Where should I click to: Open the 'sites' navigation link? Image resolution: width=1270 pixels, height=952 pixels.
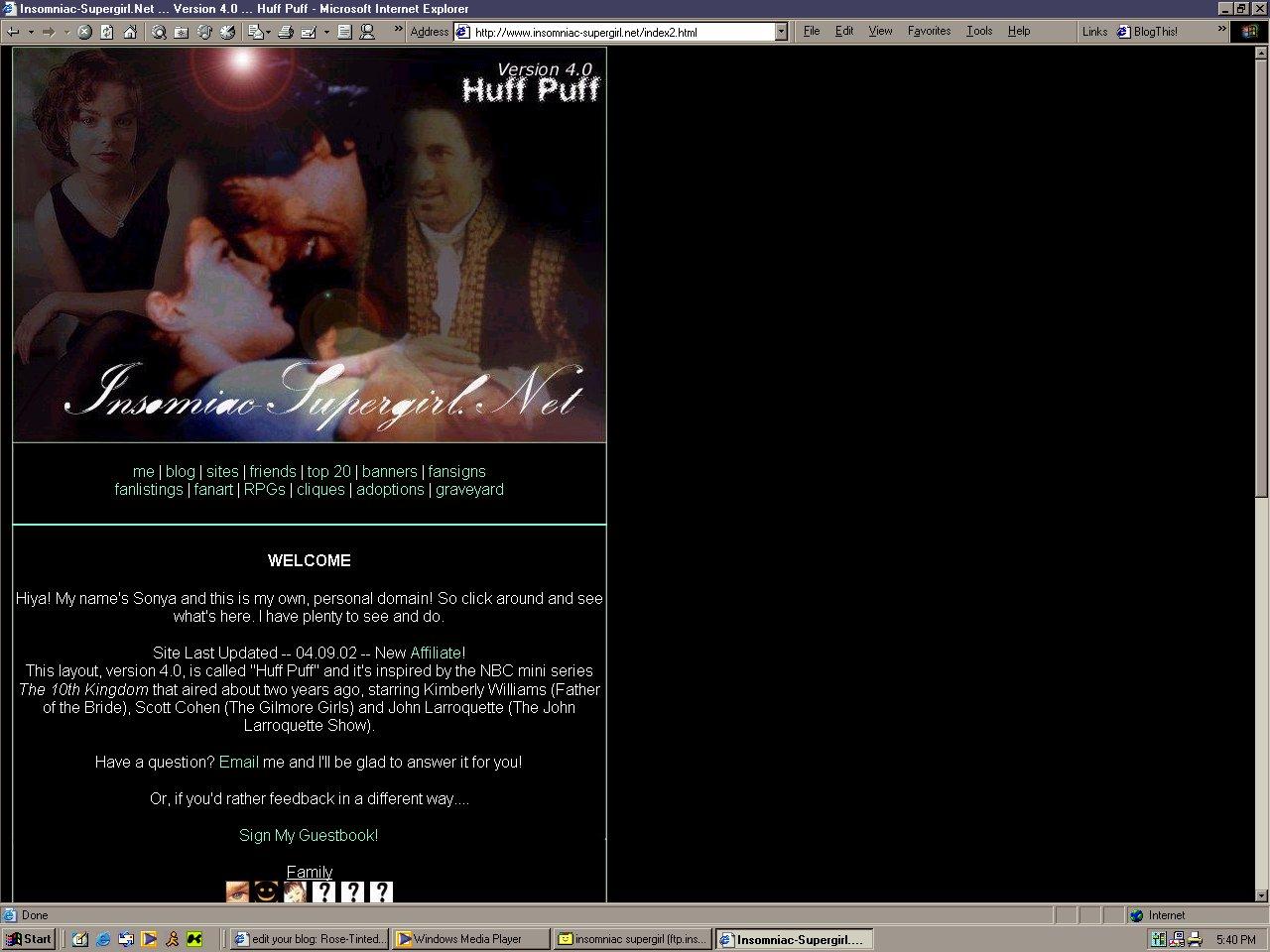(x=222, y=472)
